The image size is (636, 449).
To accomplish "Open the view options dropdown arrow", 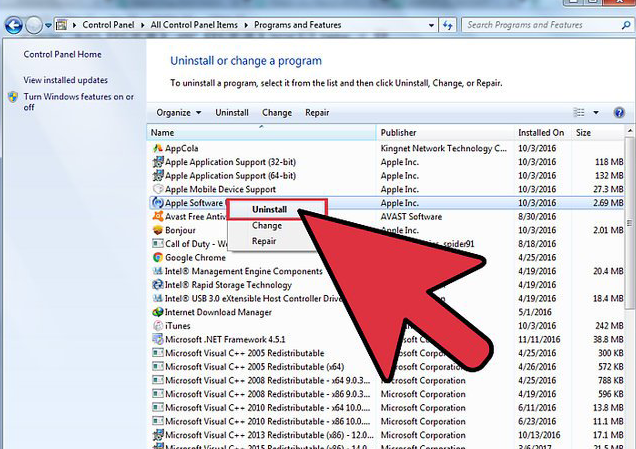I will [596, 112].
